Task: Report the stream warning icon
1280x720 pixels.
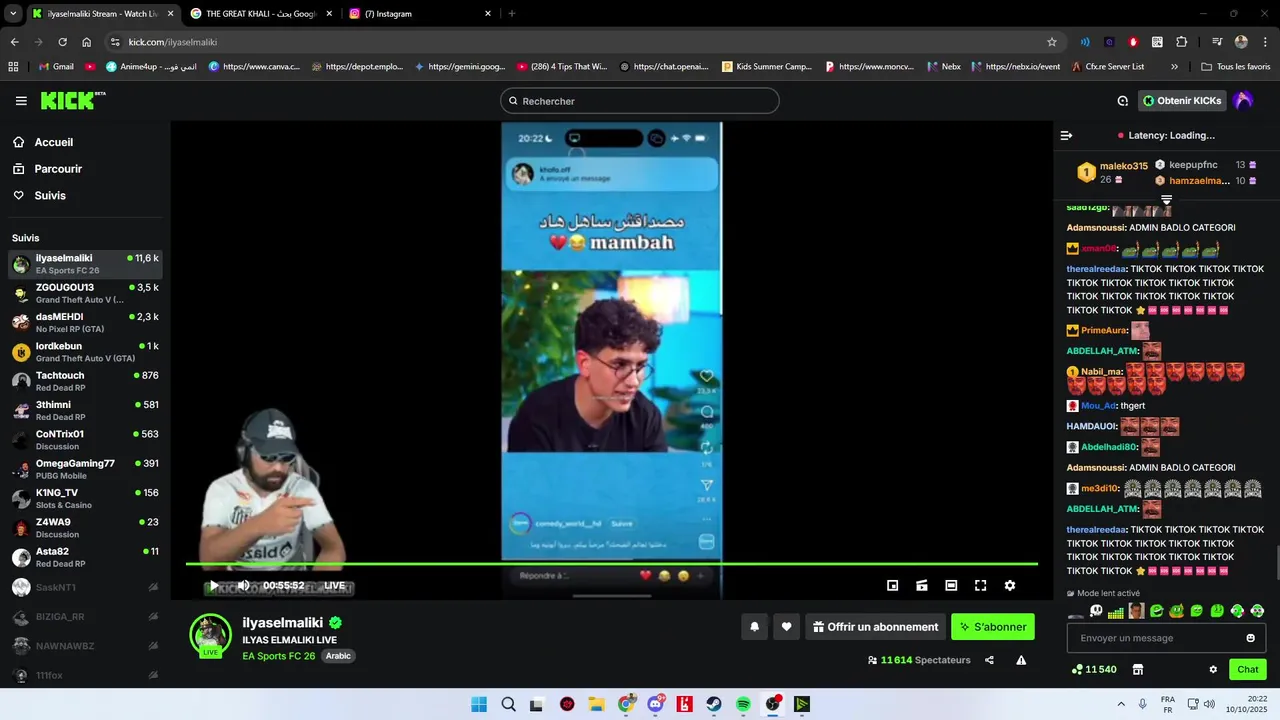Action: (x=1021, y=660)
